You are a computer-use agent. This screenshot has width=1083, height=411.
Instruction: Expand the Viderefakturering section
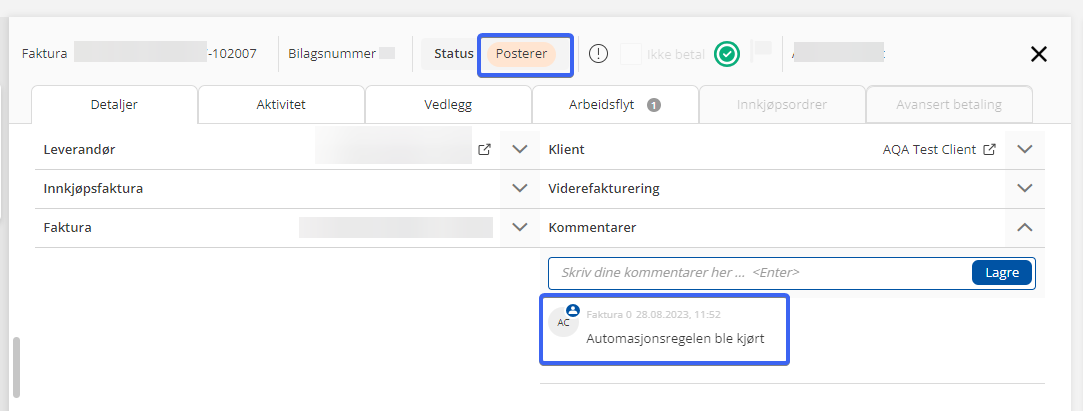coord(1024,188)
